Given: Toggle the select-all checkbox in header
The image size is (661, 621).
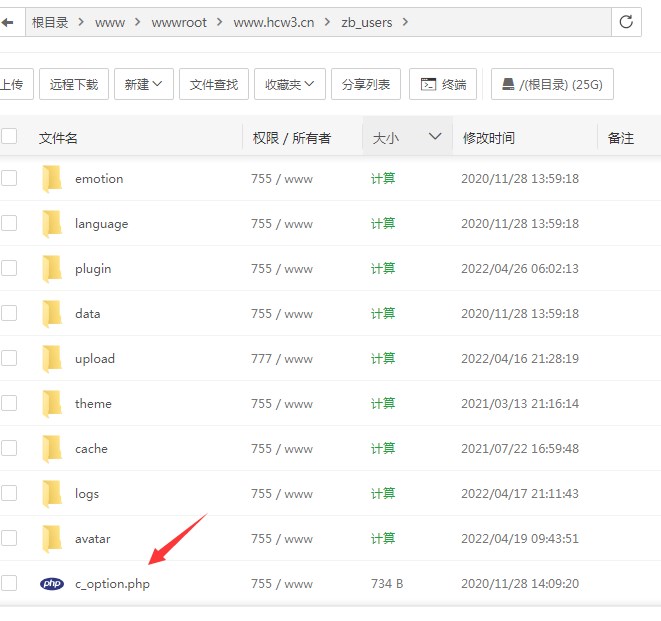Looking at the screenshot, I should 9,137.
